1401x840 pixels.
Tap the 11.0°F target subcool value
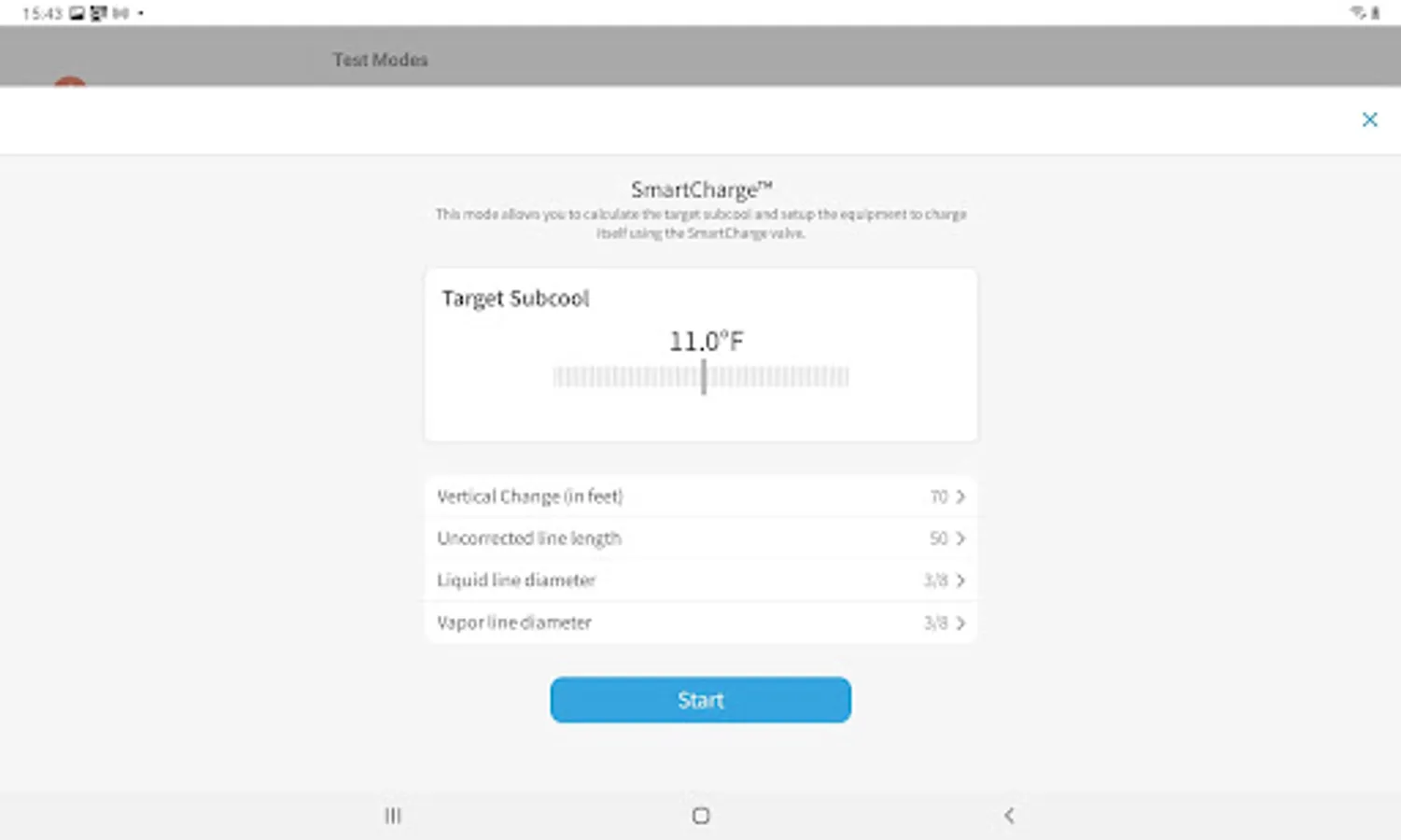click(x=707, y=342)
